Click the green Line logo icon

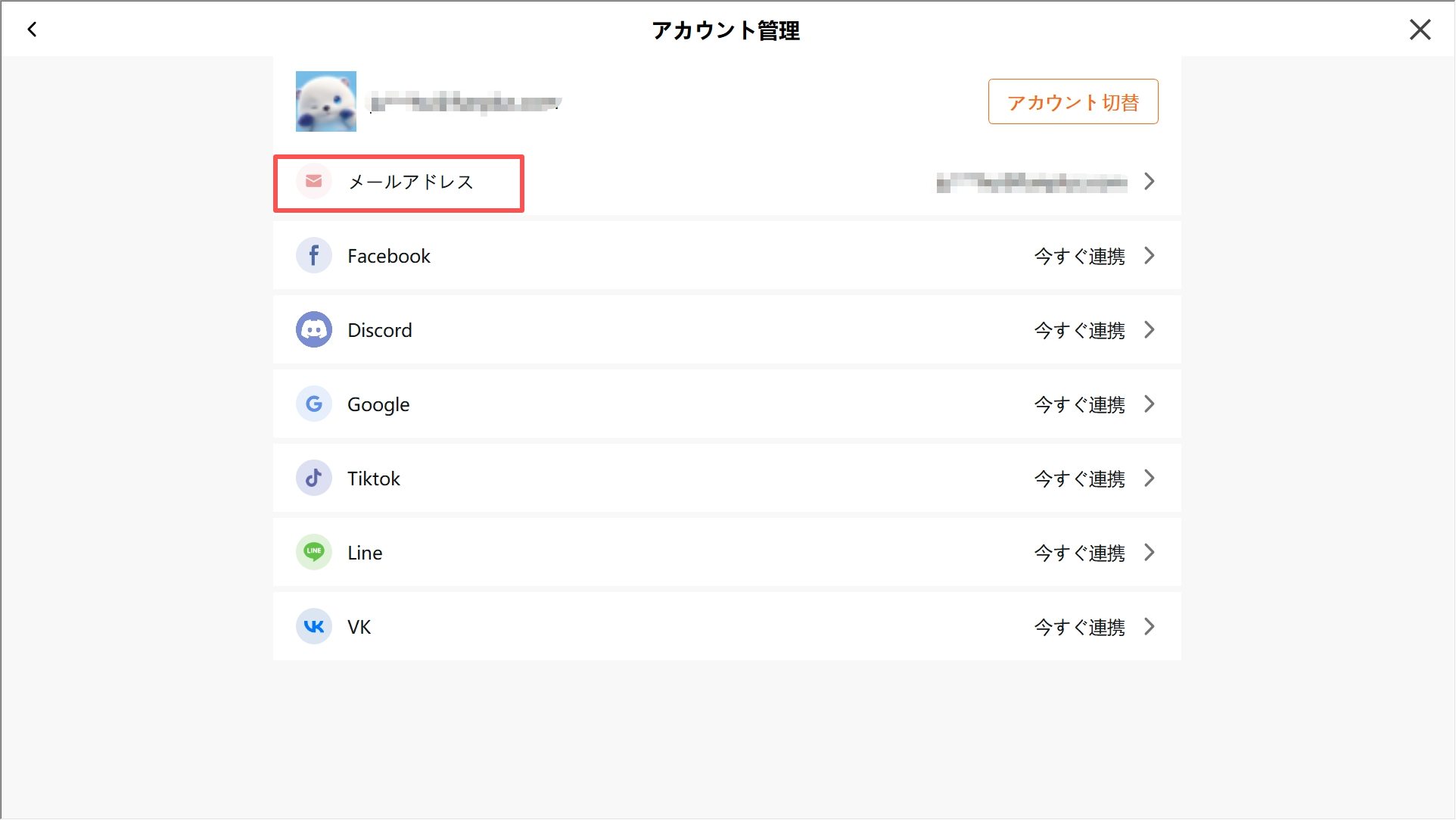313,553
